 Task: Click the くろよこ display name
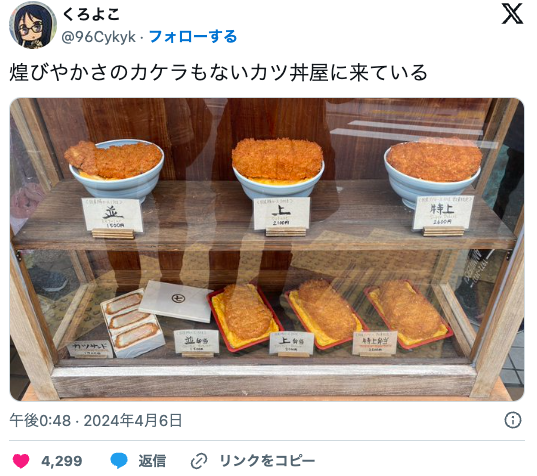point(91,14)
